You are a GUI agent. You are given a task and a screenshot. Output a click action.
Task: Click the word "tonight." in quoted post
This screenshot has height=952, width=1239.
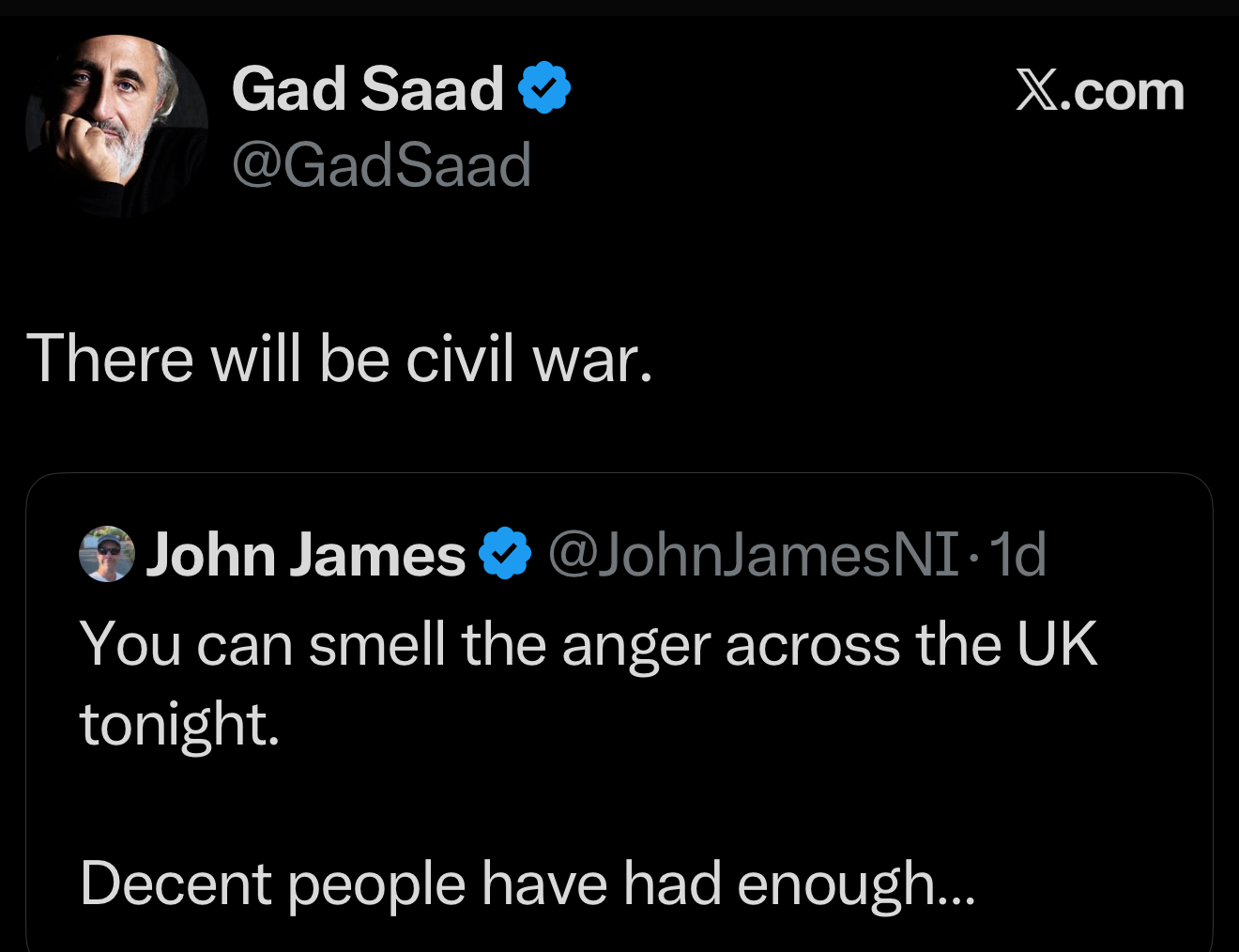click(180, 725)
